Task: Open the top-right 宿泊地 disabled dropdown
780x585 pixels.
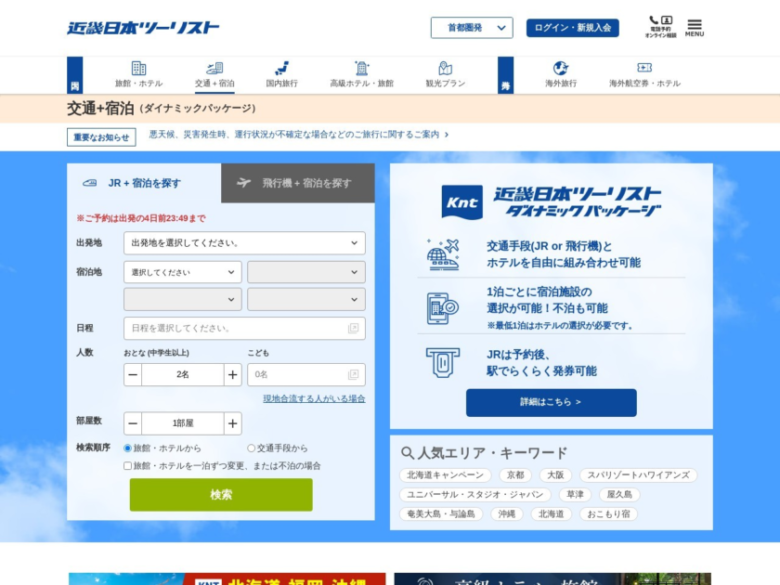Action: pyautogui.click(x=306, y=272)
